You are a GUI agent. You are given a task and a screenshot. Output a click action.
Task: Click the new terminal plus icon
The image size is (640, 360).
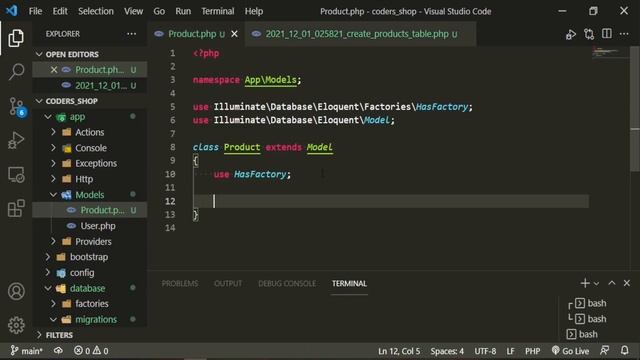point(584,283)
